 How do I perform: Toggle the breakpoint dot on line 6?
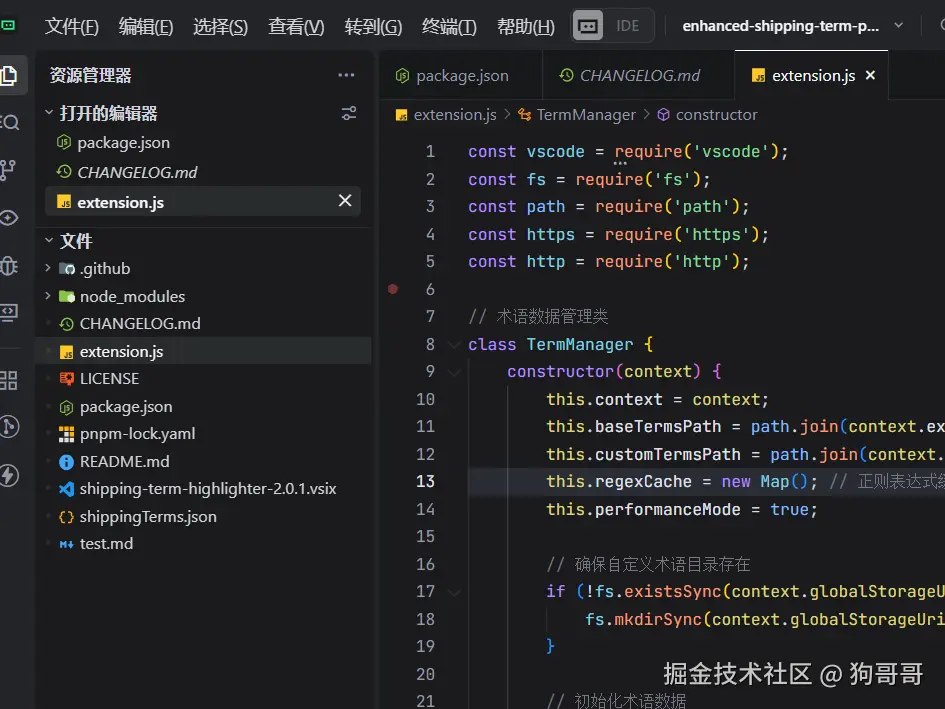pyautogui.click(x=393, y=289)
